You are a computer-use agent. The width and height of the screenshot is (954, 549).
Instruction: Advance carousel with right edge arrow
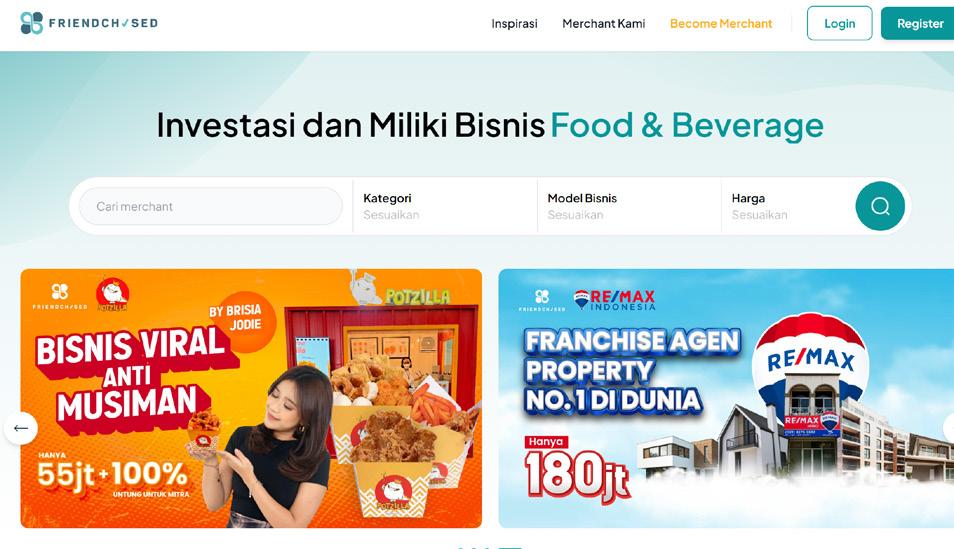(949, 428)
